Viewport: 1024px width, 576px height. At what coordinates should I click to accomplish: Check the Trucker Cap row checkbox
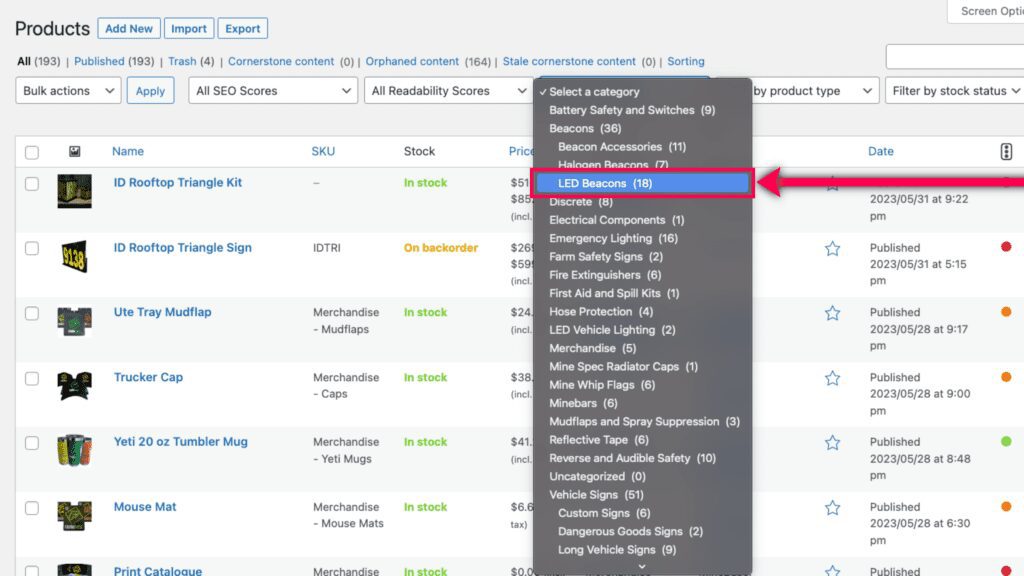(x=32, y=377)
